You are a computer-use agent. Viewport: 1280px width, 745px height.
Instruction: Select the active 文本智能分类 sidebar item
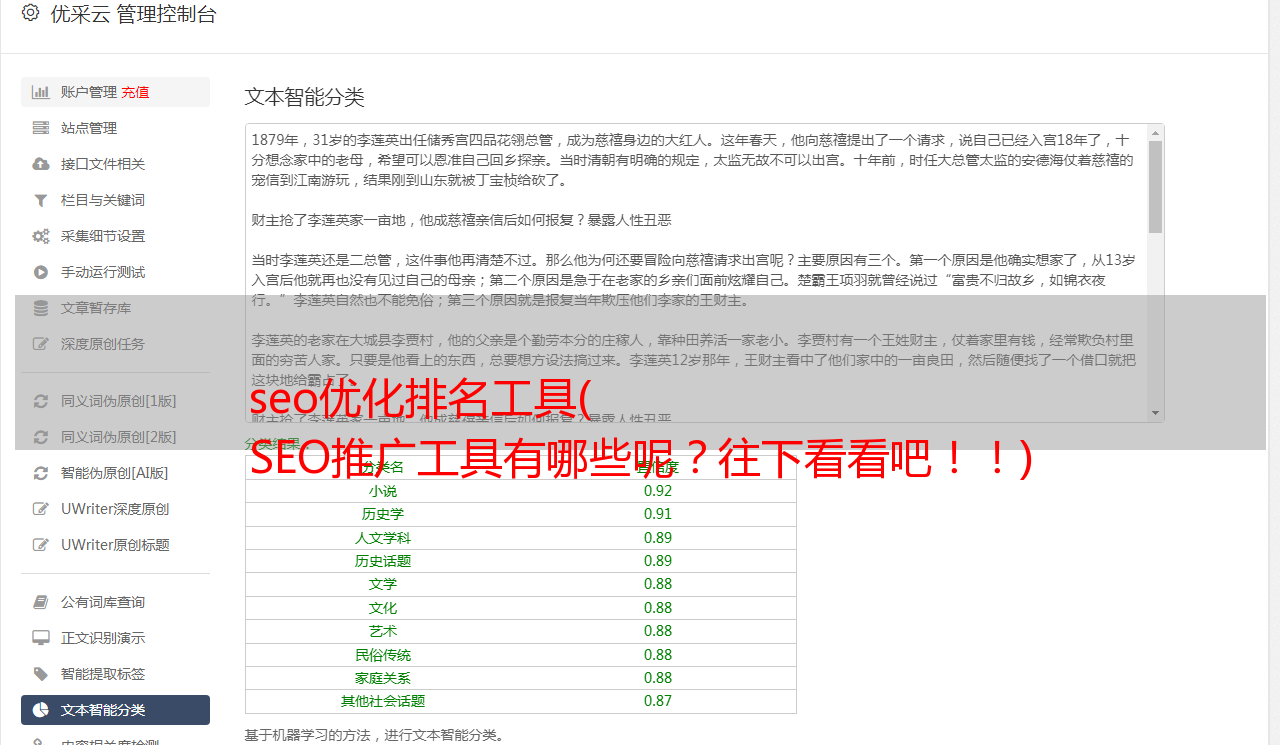(x=115, y=710)
